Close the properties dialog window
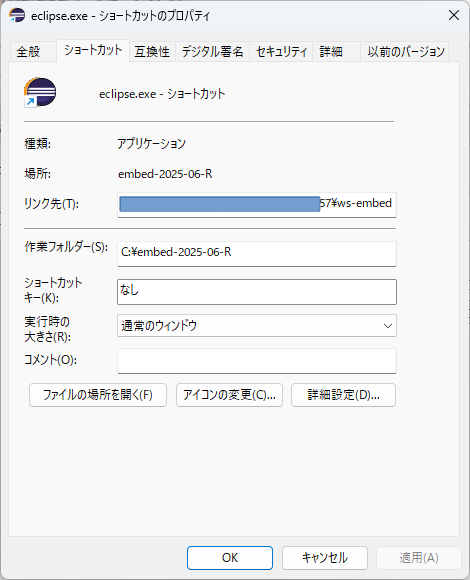Image resolution: width=470 pixels, height=580 pixels. 454,16
